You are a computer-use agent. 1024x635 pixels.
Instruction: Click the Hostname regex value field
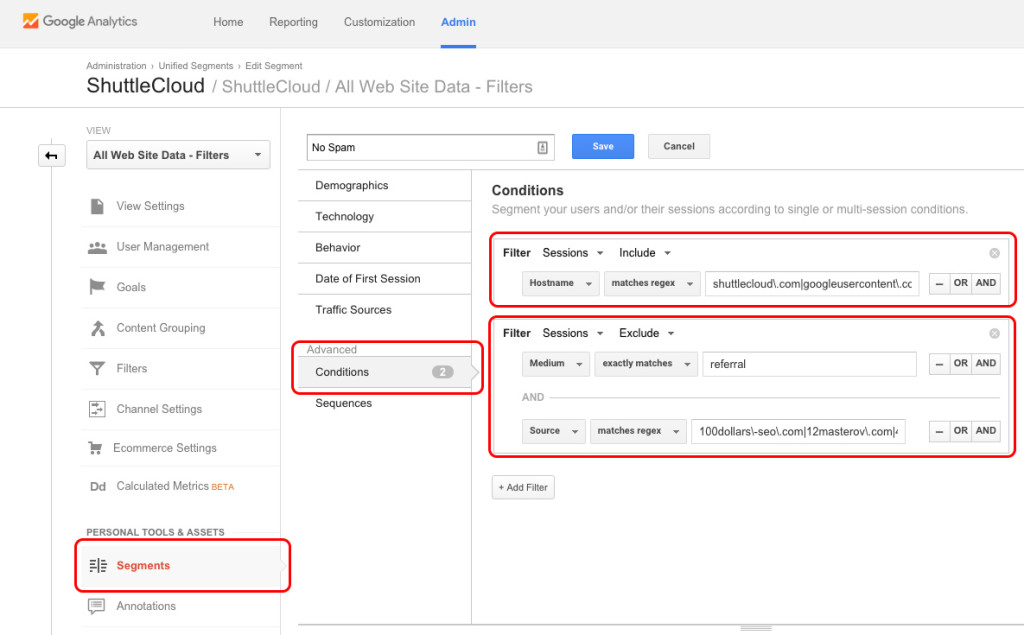[x=812, y=284]
